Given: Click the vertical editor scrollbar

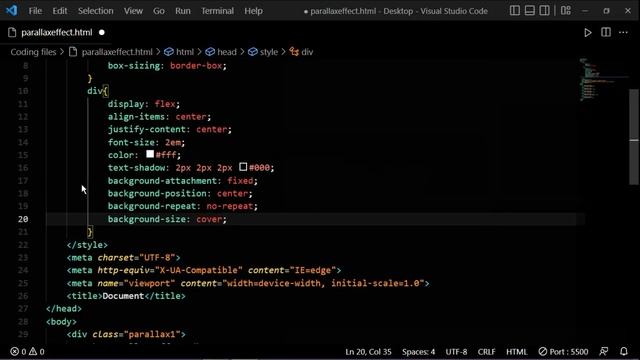Looking at the screenshot, I should coord(634,137).
